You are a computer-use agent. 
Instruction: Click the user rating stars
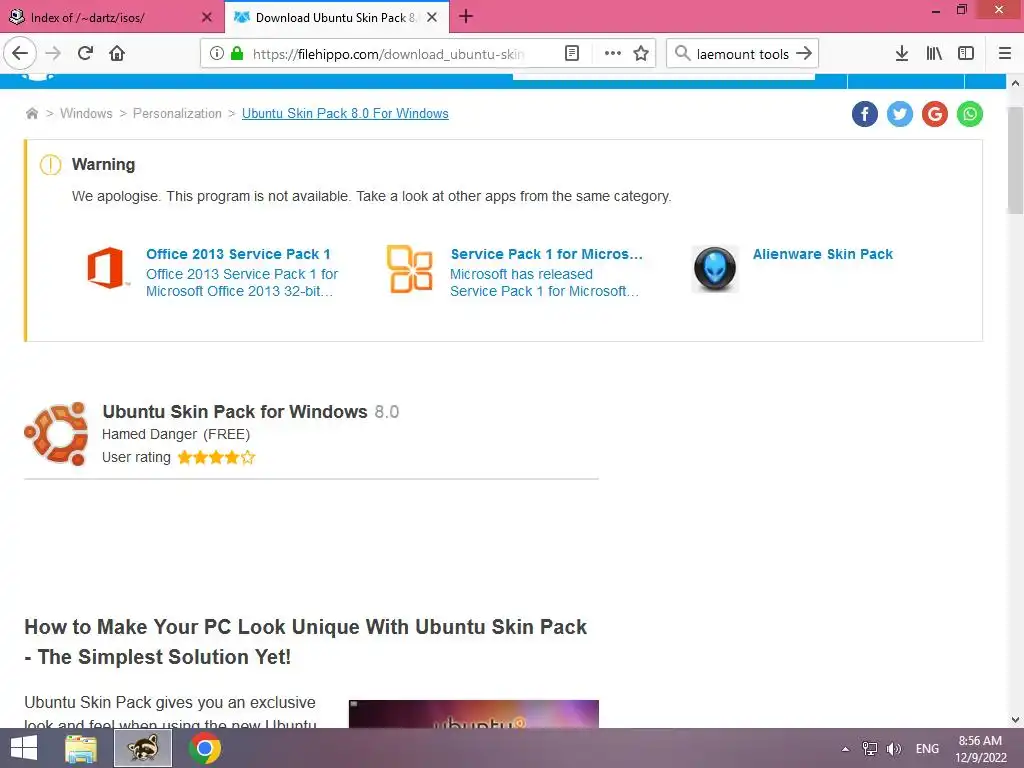216,457
